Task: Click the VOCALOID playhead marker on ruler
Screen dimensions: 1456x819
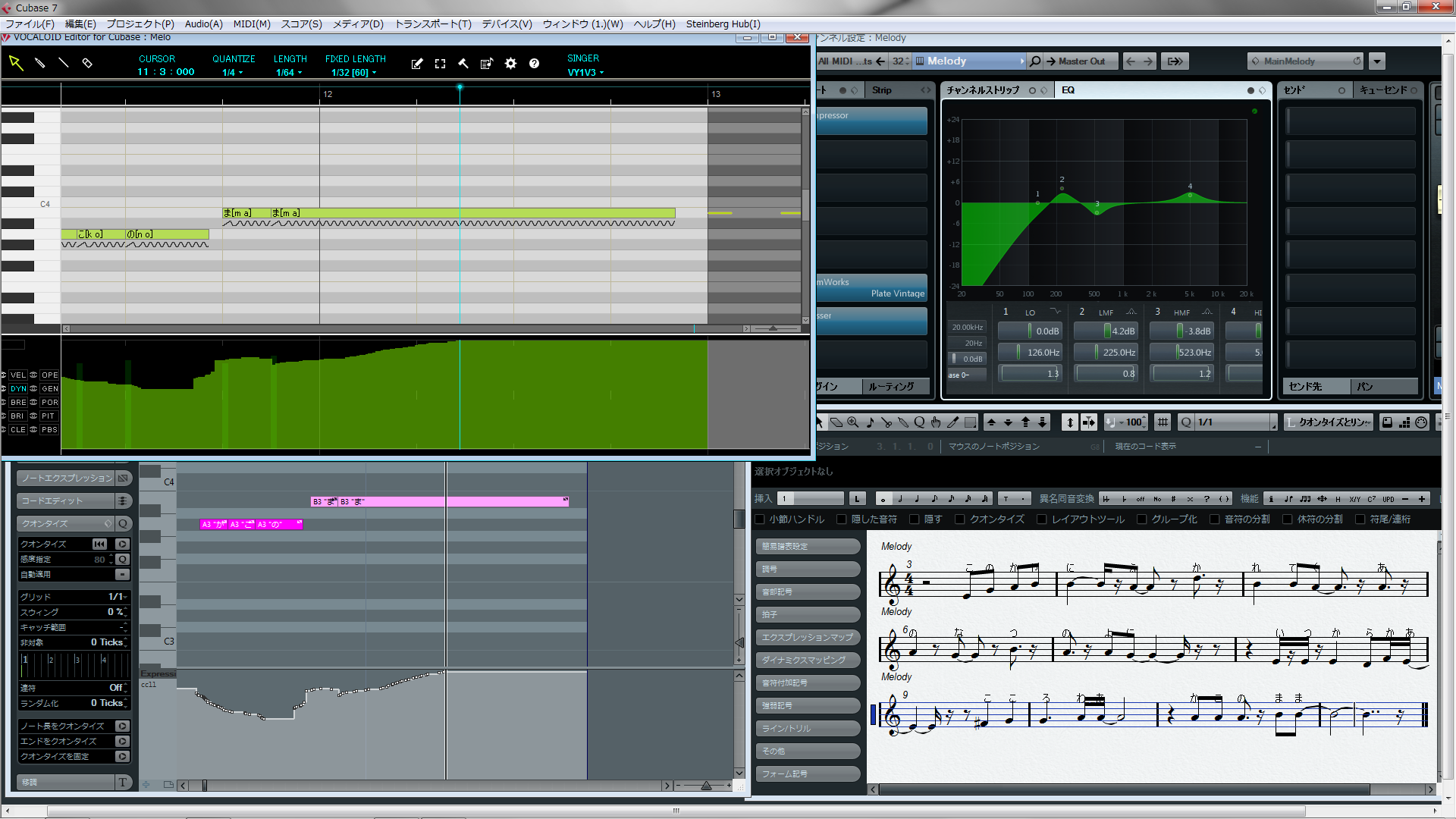Action: [x=460, y=87]
